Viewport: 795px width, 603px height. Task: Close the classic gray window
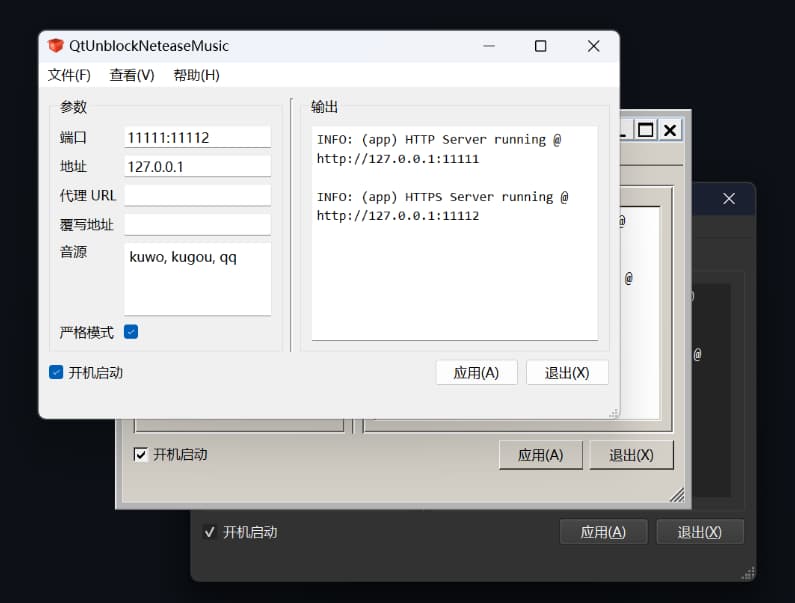(670, 130)
